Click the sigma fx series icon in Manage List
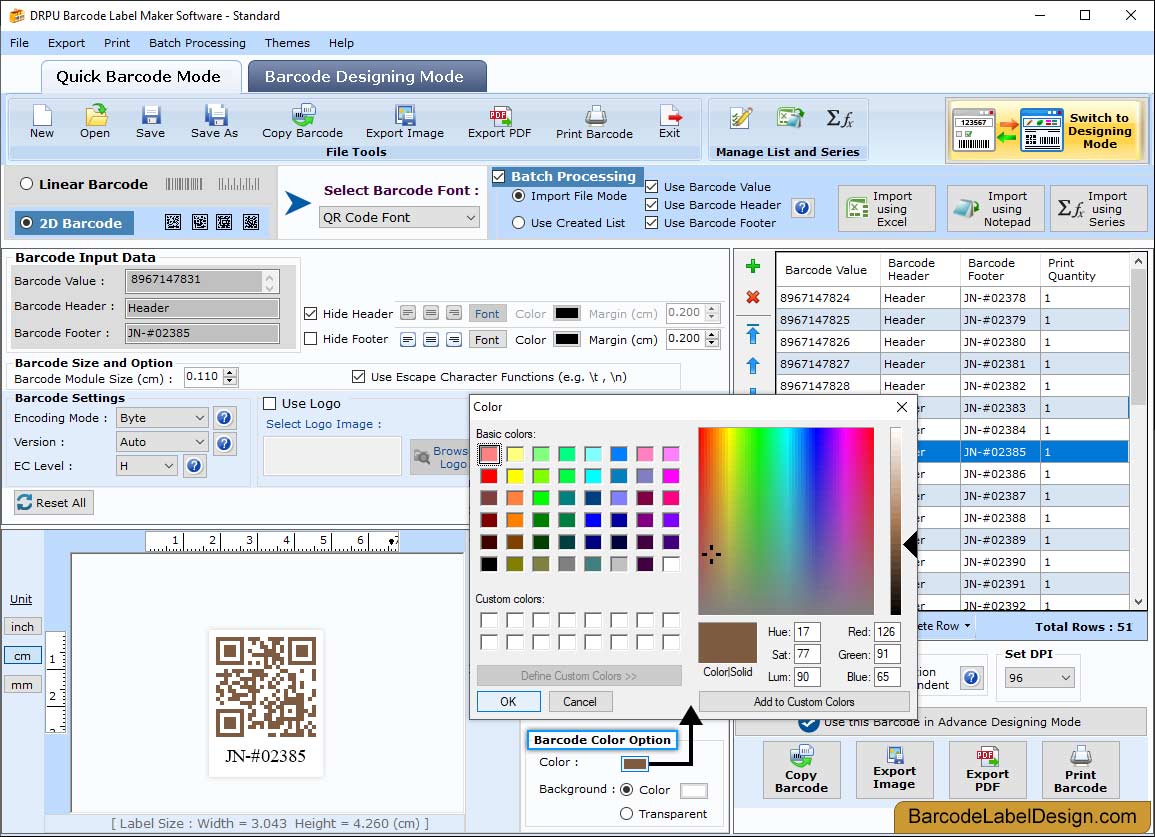The width and height of the screenshot is (1155, 837). coord(839,118)
